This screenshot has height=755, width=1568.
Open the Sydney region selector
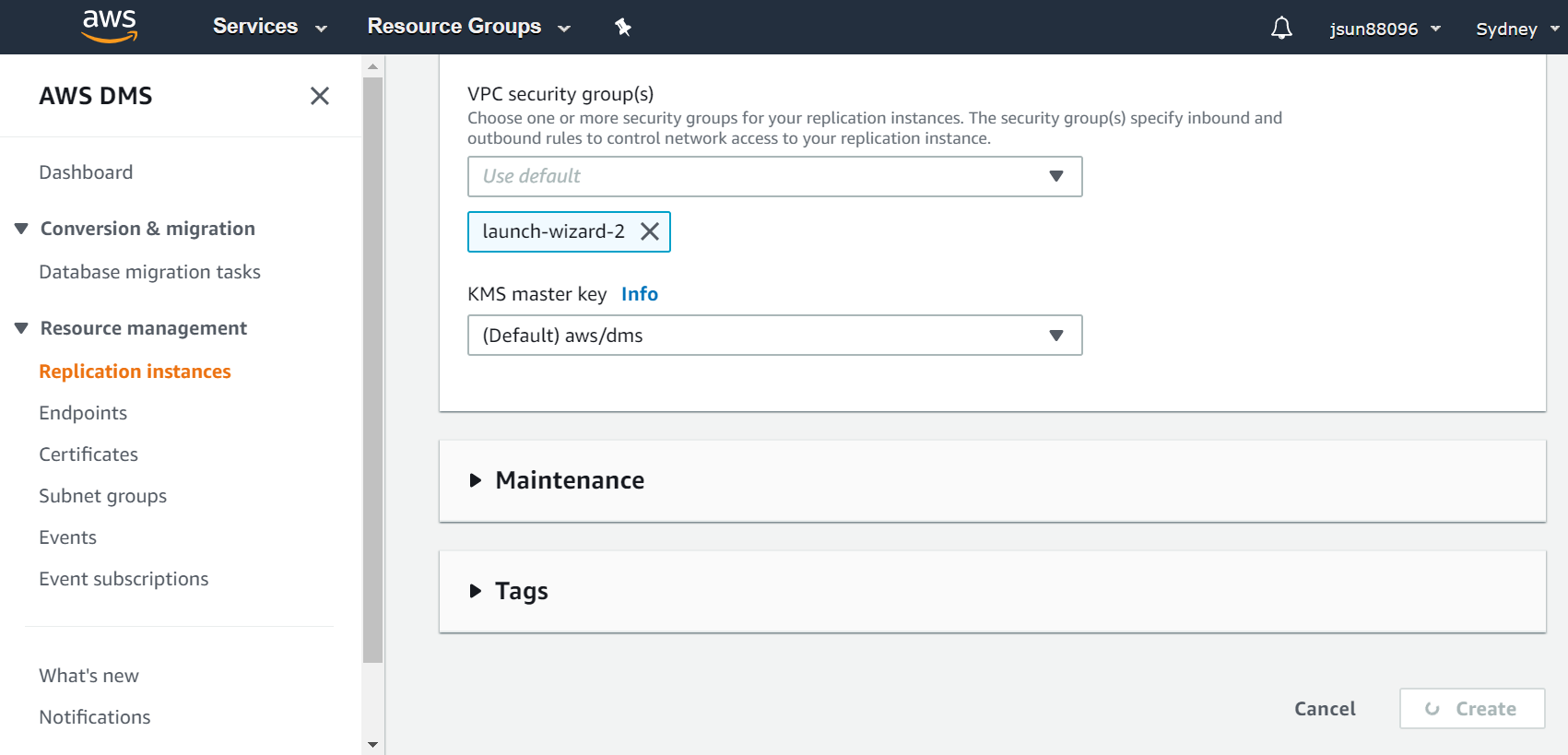pyautogui.click(x=1515, y=29)
